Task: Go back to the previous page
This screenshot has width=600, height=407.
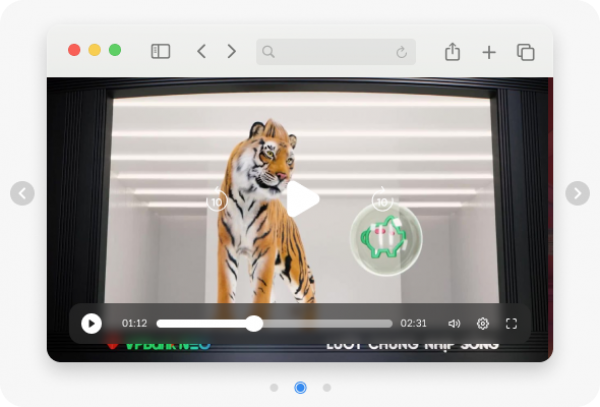Action: point(201,51)
